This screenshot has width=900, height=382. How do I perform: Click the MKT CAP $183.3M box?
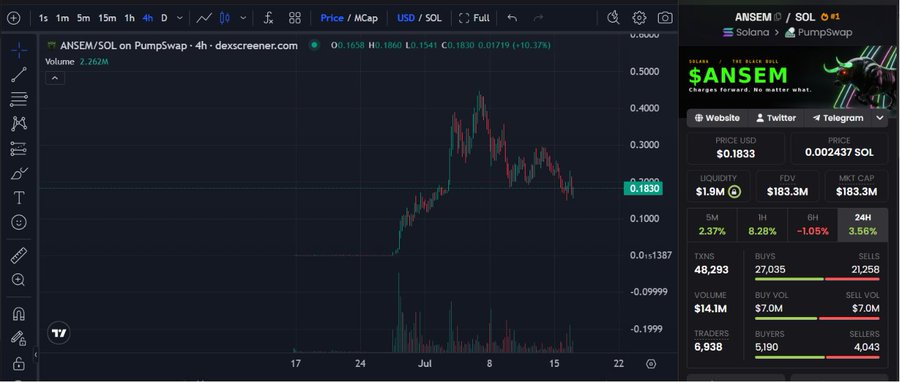click(856, 186)
